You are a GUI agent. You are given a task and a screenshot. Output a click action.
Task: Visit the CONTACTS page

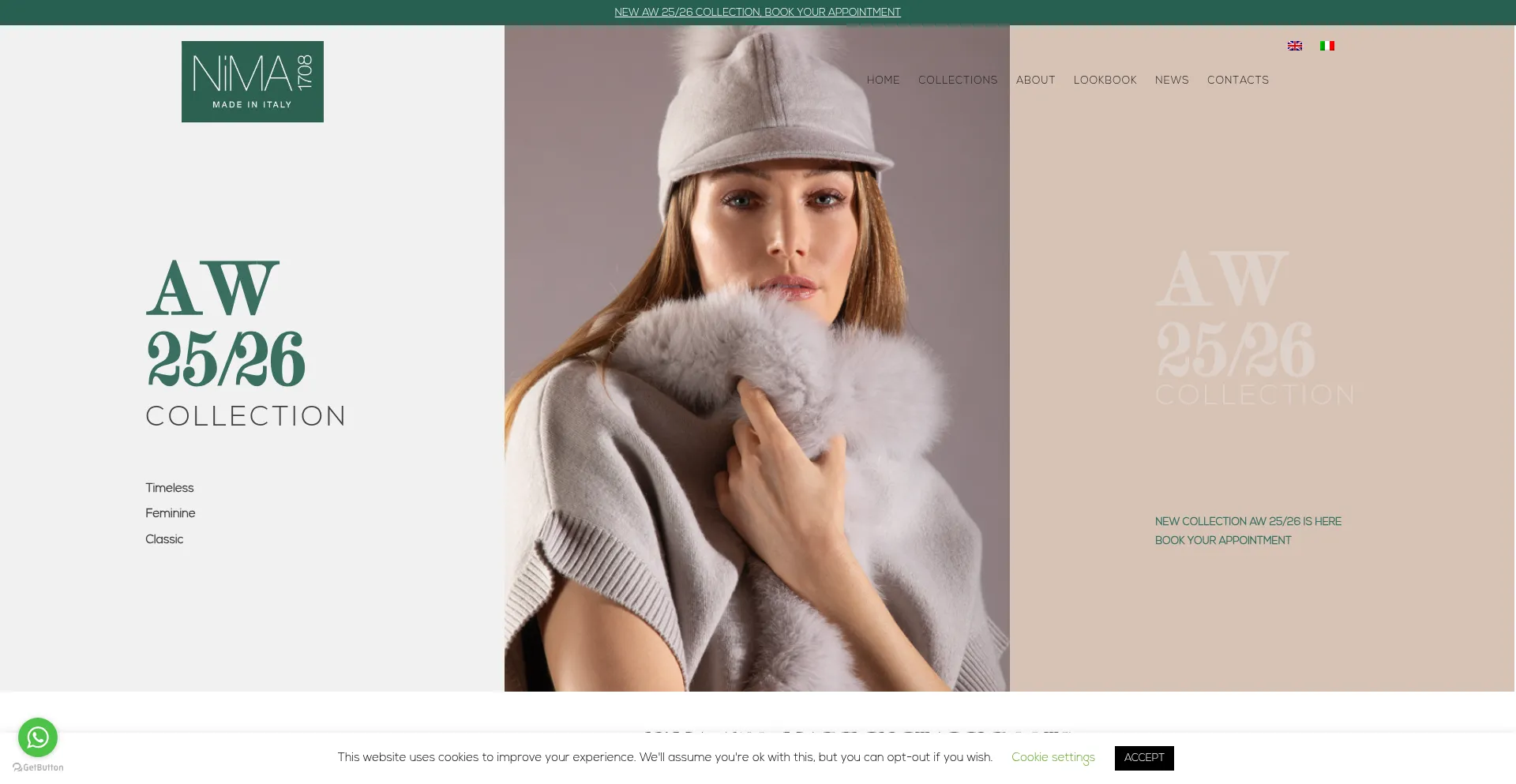tap(1237, 80)
